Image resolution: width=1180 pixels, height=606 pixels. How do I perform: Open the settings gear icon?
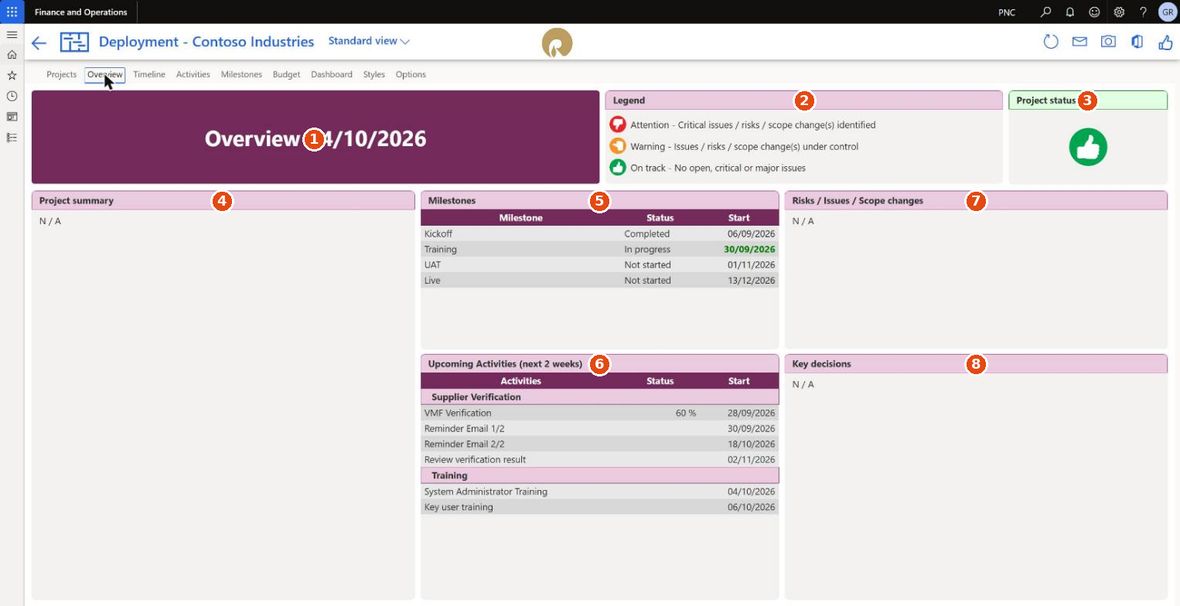tap(1119, 12)
